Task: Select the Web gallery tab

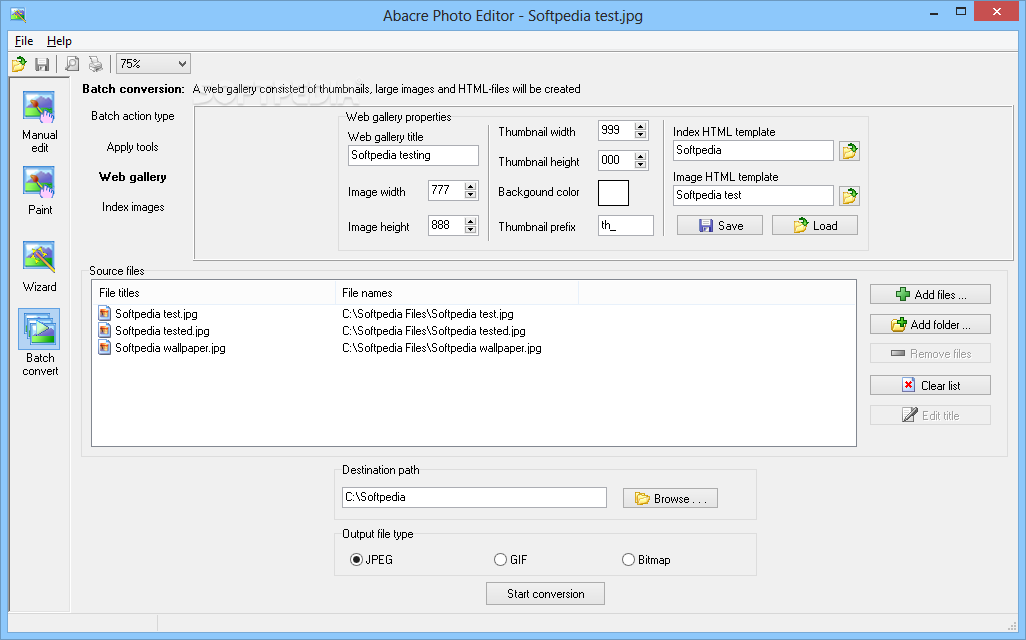Action: (x=133, y=177)
